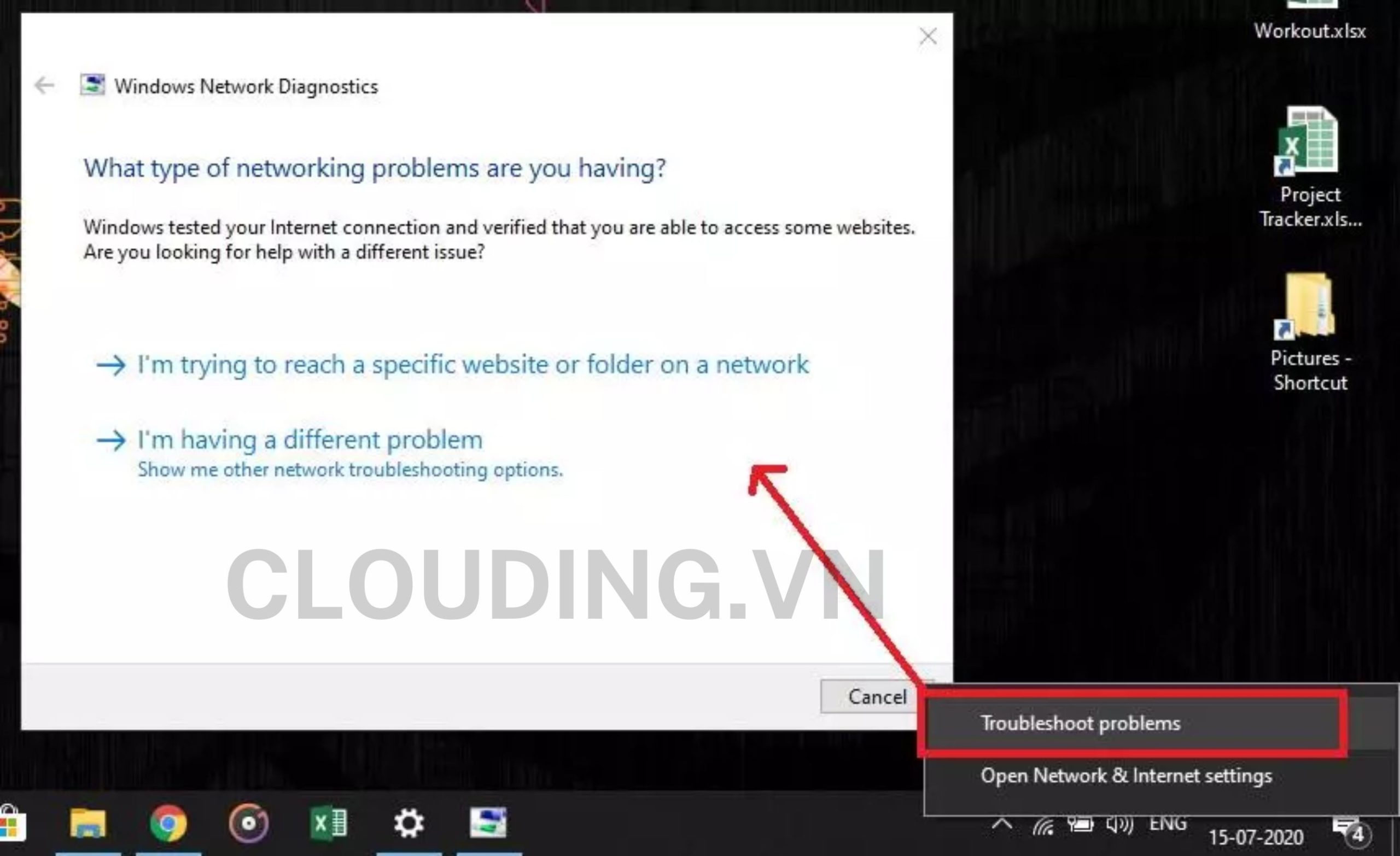Screen dimensions: 1400x856
Task: Click back arrow in diagnostics window
Action: click(x=45, y=86)
